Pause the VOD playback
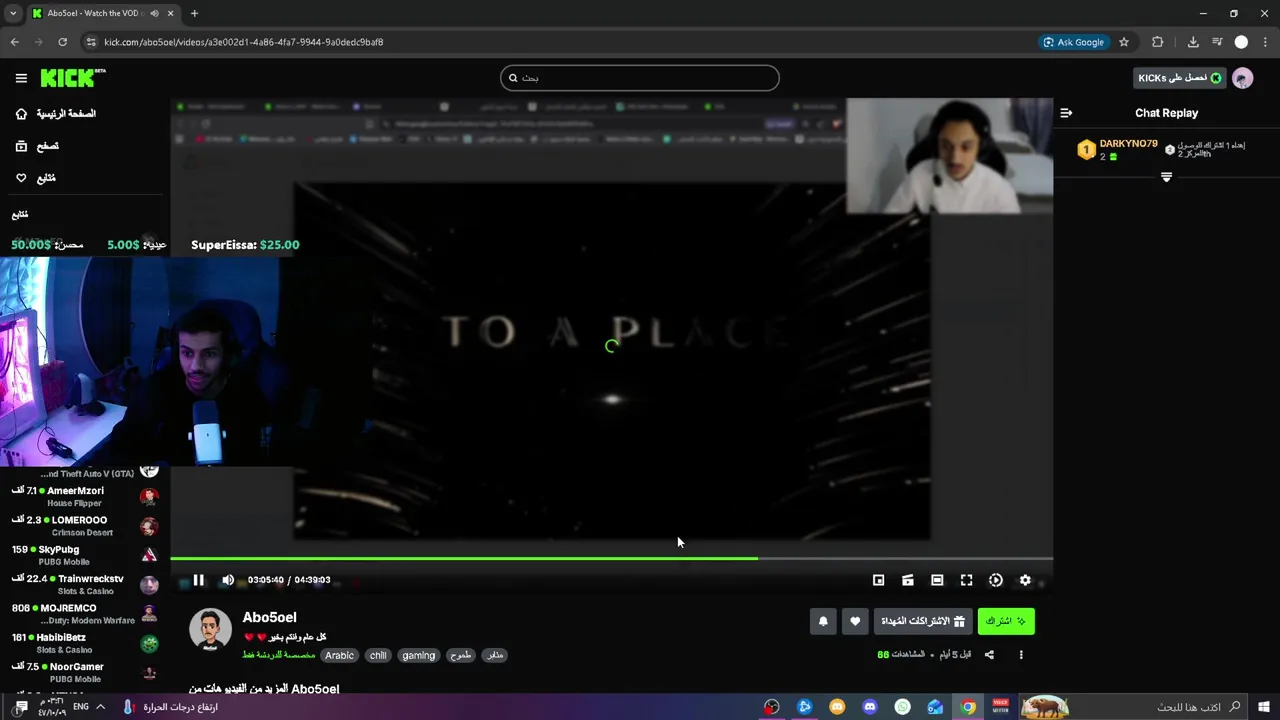Screen dimensions: 1280x720 (x=198, y=580)
